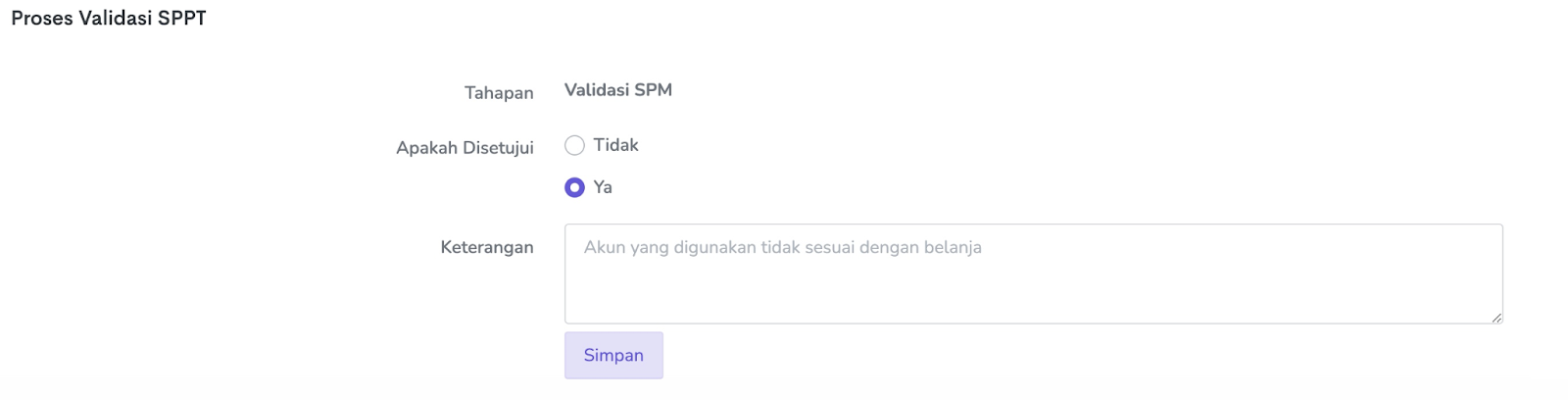Click the word SPPT in the heading
Viewport: 1568px width, 400px height.
click(182, 19)
